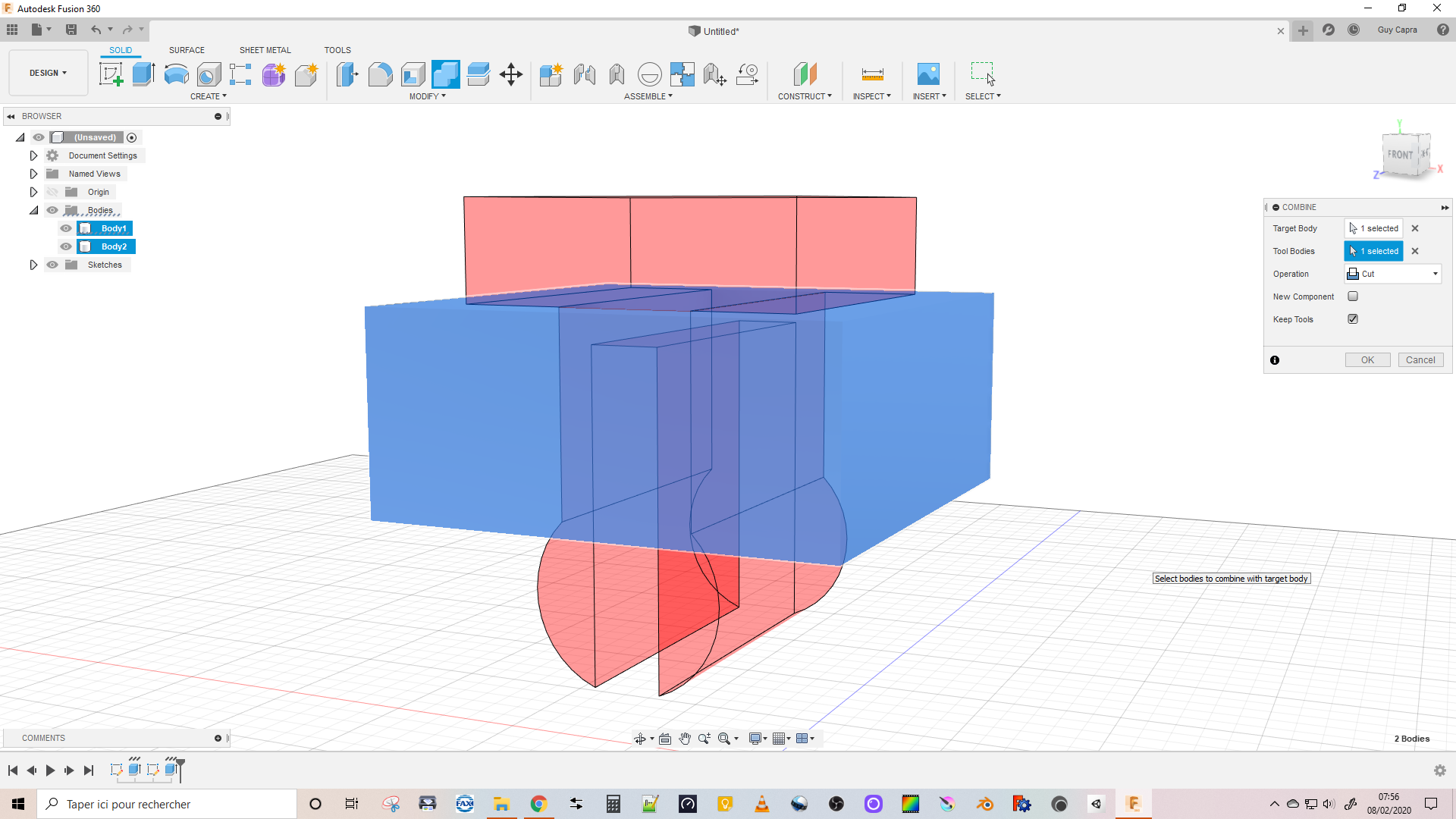
Task: Click the Create Sketch icon
Action: (x=111, y=74)
